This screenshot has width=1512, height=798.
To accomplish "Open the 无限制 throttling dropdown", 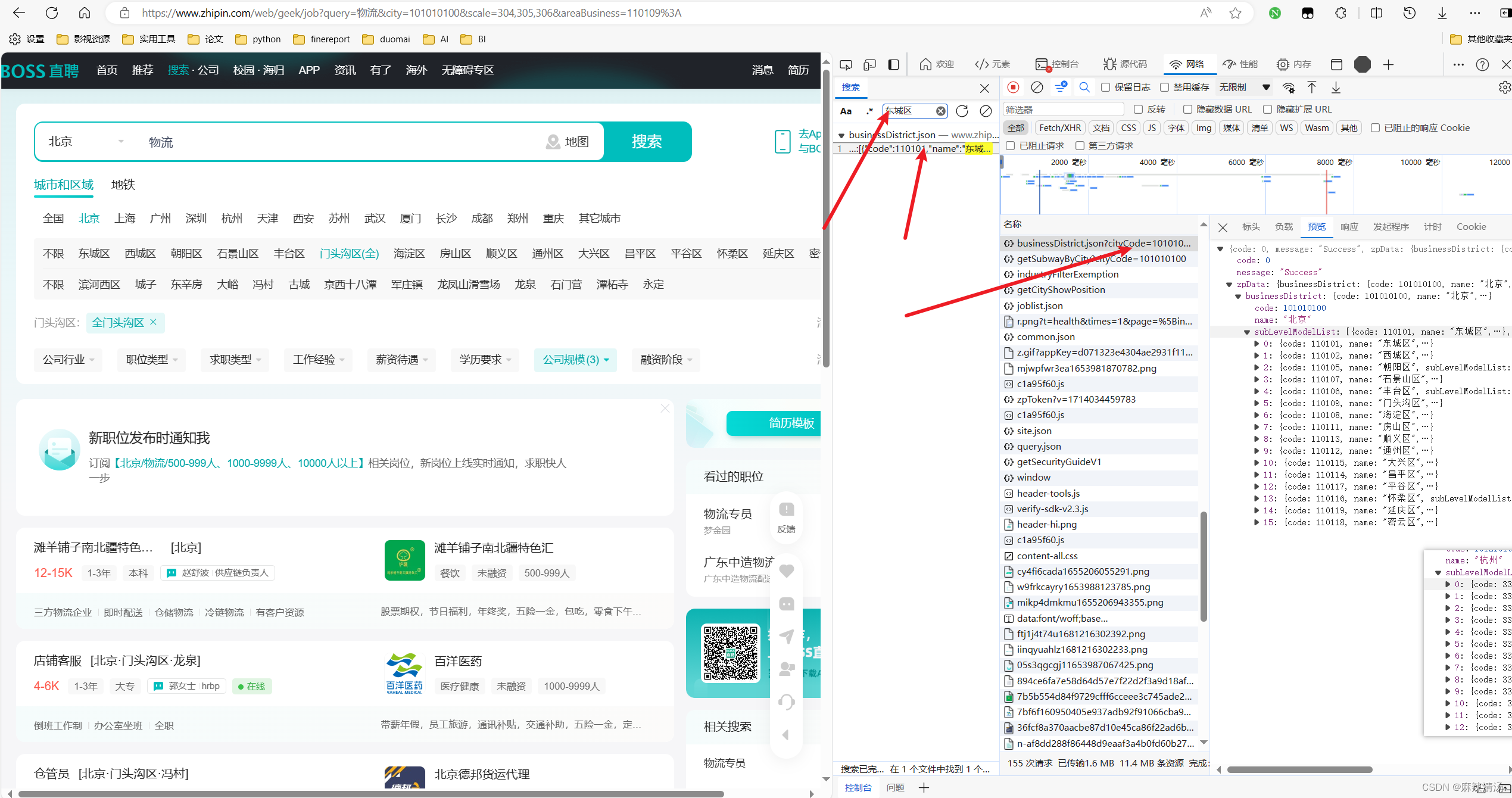I will [1245, 88].
